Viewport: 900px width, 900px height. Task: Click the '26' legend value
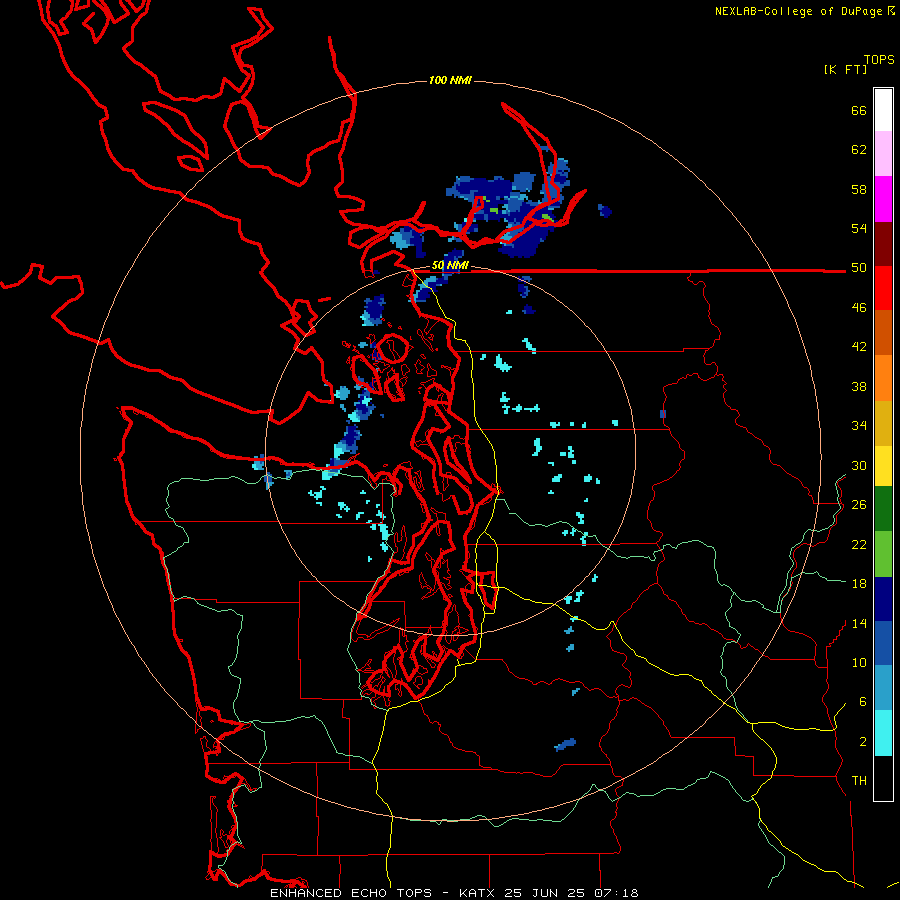[859, 505]
